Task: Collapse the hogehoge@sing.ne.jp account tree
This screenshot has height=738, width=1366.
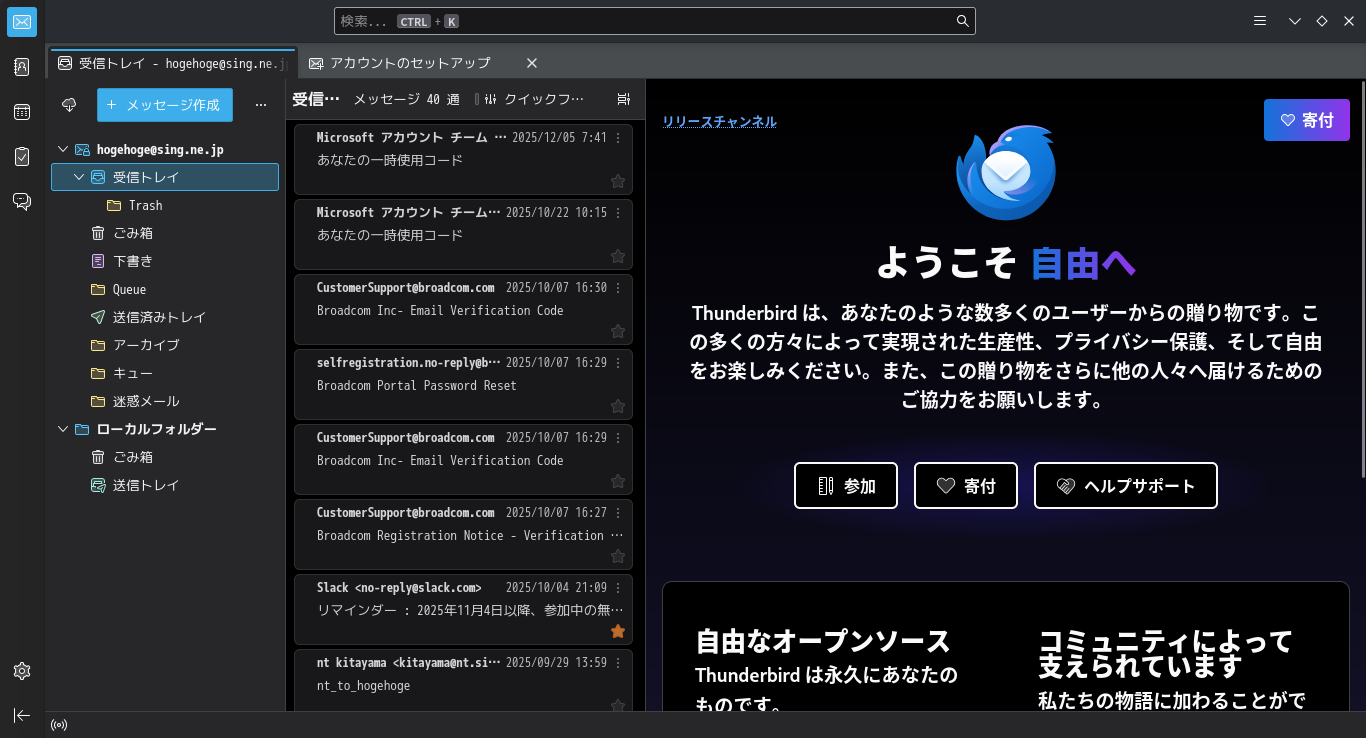Action: tap(63, 149)
